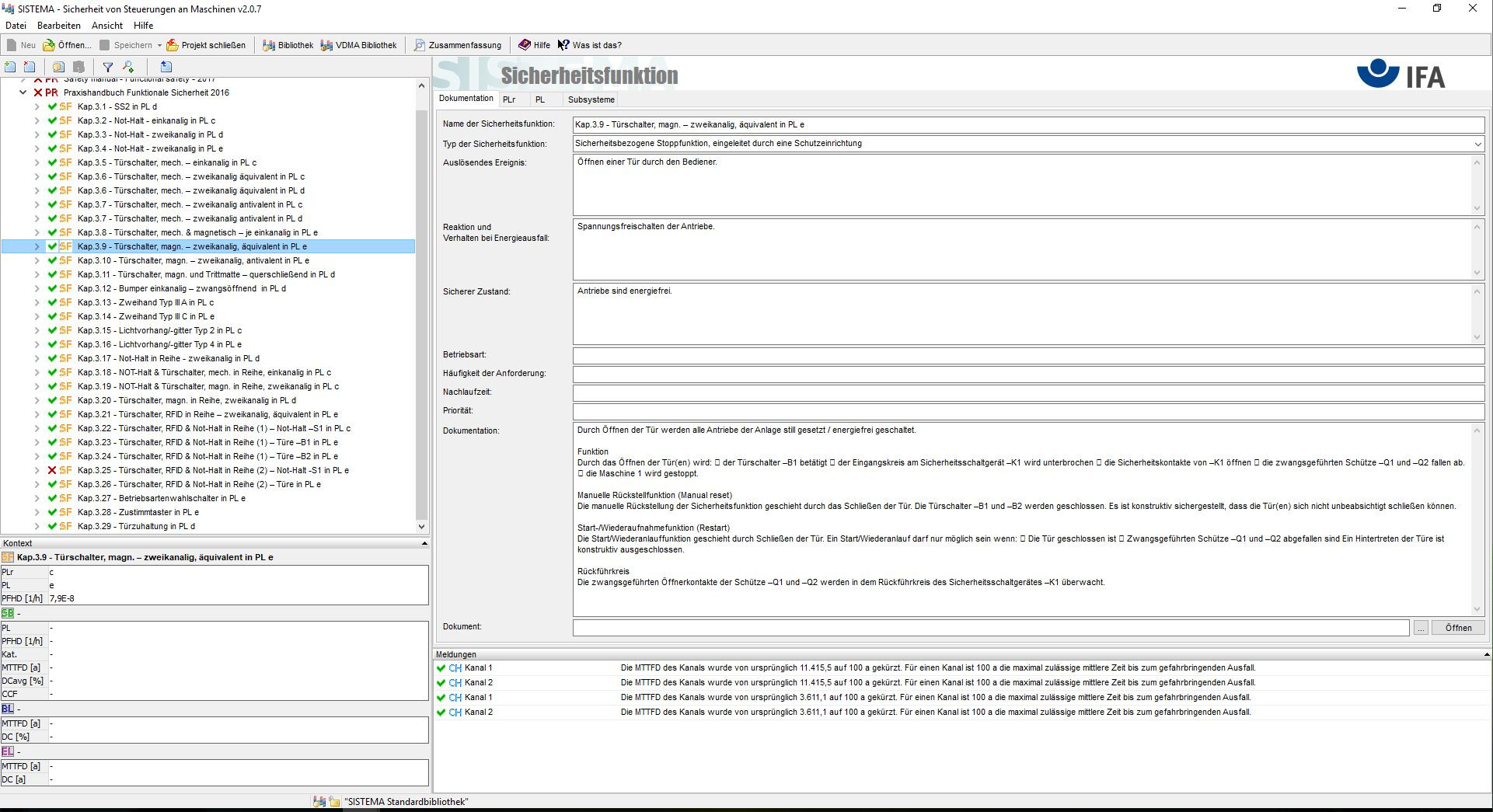
Task: Open the Hilfe menu in the menu bar
Action: (x=143, y=26)
